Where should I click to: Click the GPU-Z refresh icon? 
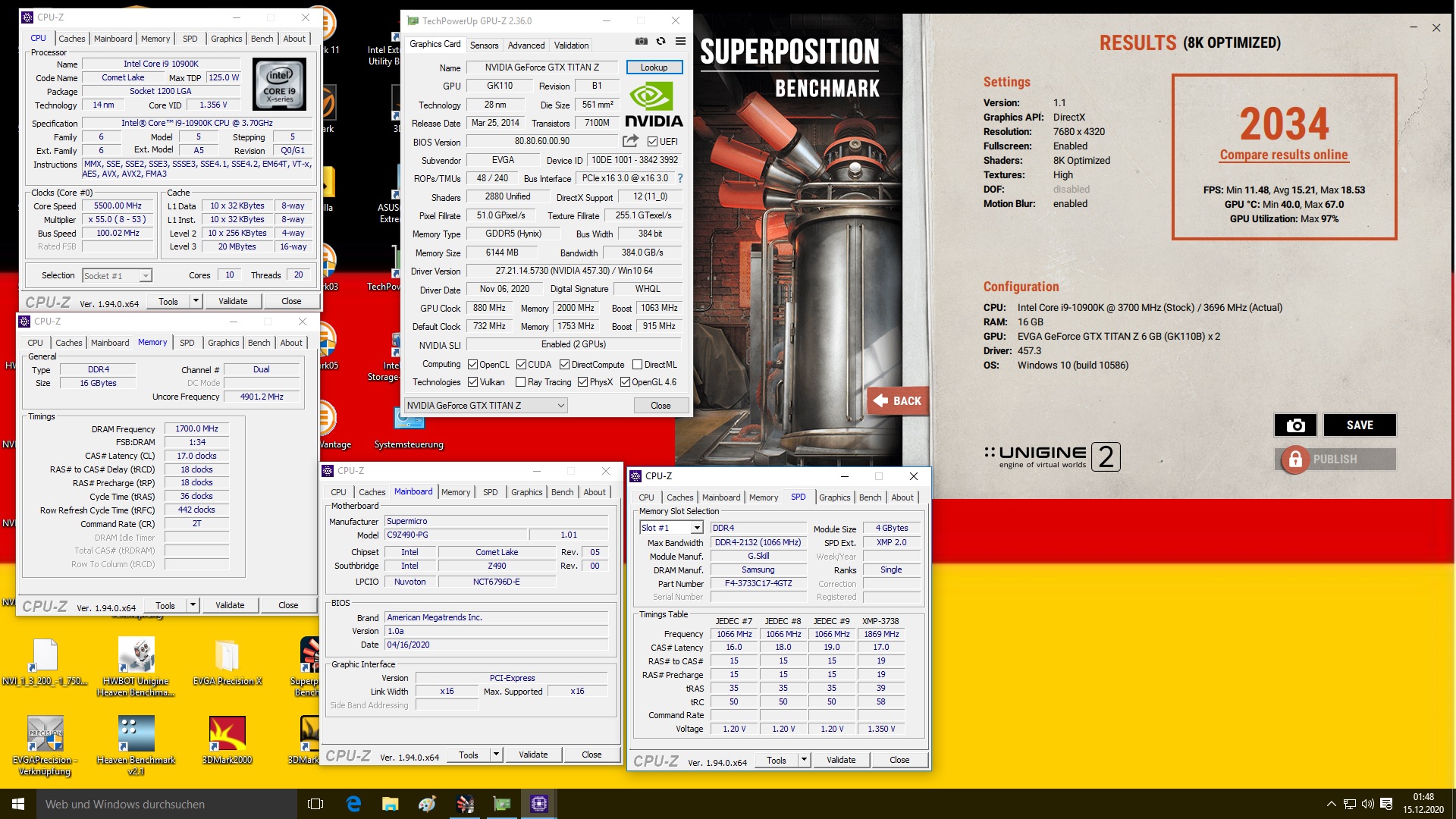point(661,41)
